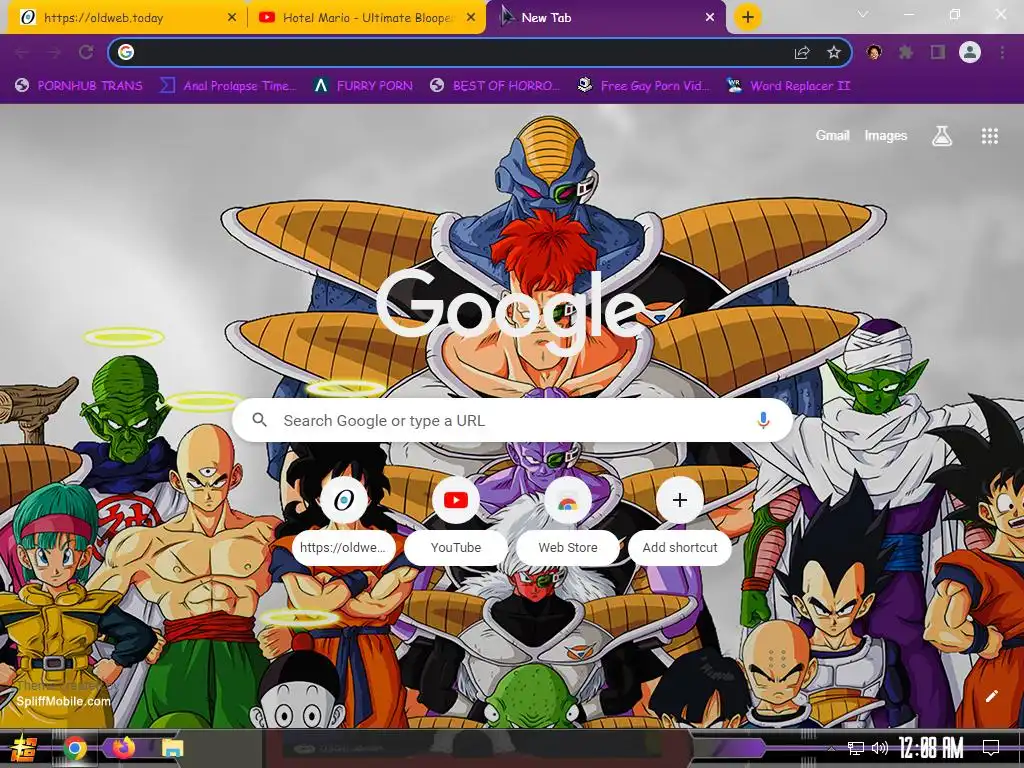Image resolution: width=1024 pixels, height=768 pixels.
Task: Open the Extensions puzzle menu
Action: (906, 52)
